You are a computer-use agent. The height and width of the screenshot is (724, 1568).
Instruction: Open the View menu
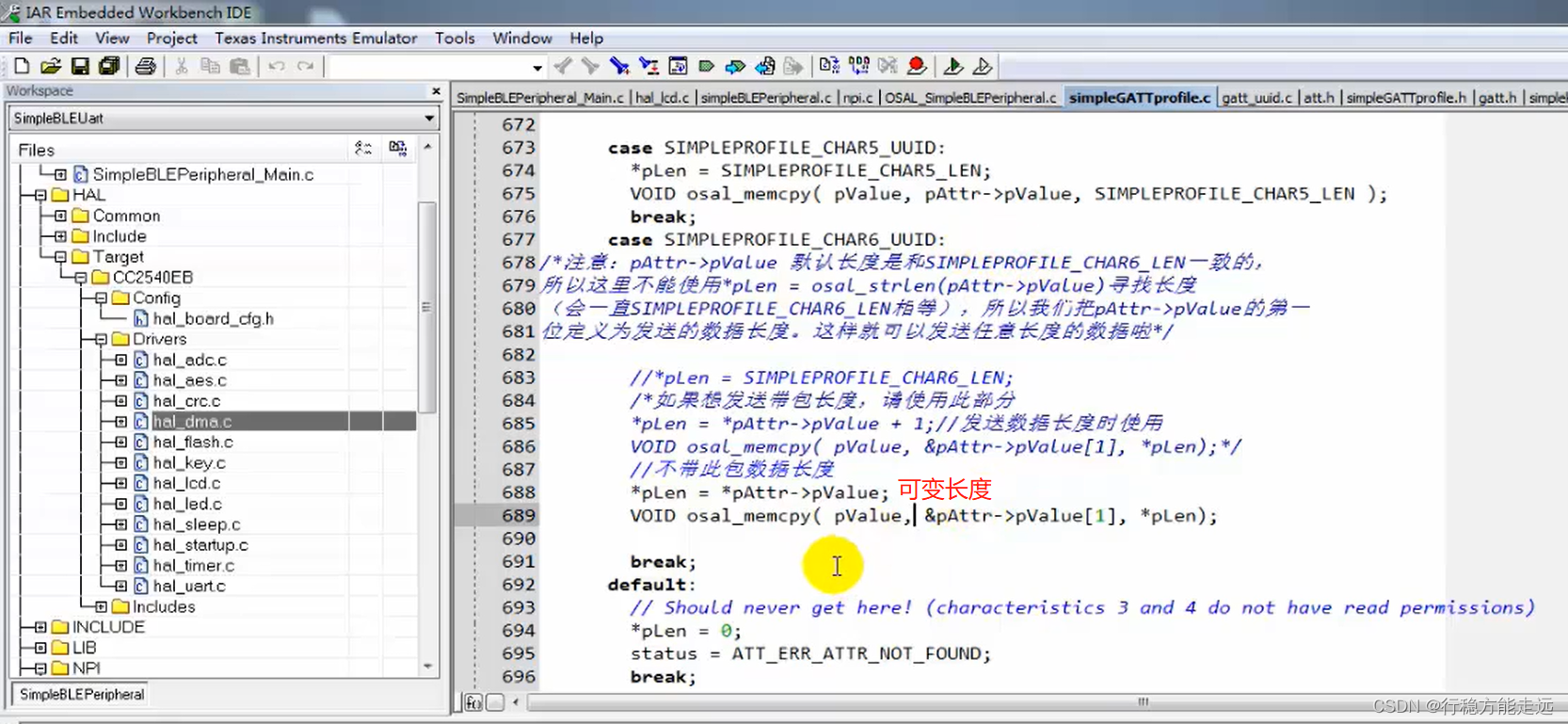[112, 38]
